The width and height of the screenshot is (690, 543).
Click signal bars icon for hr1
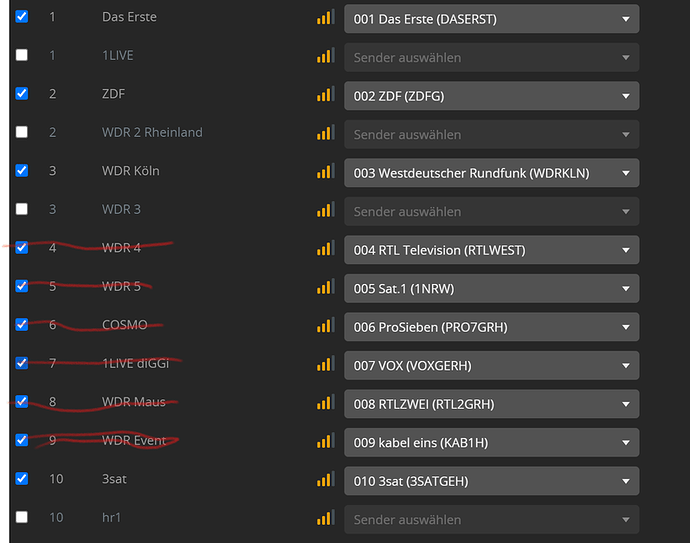(x=326, y=518)
